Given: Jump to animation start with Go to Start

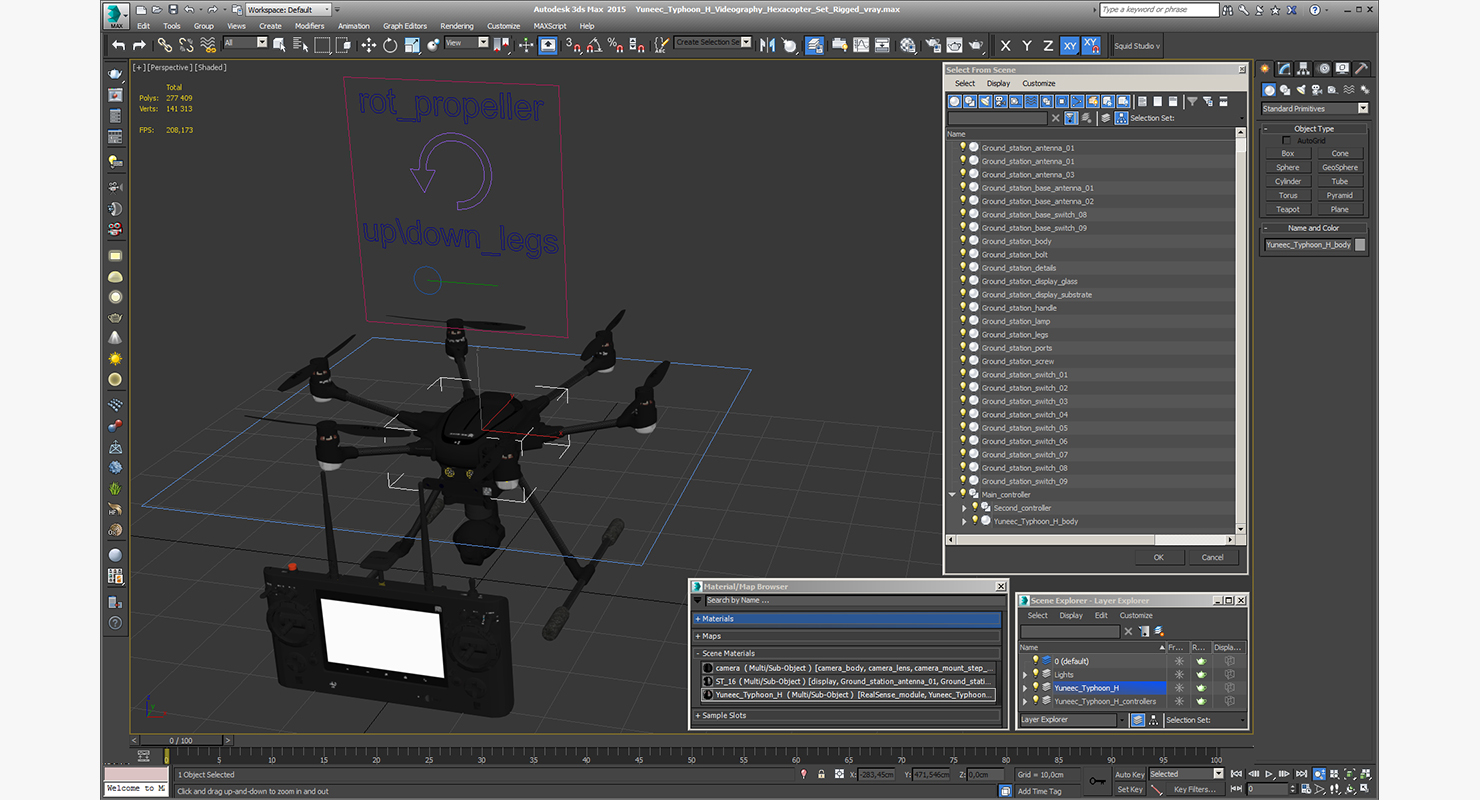Looking at the screenshot, I should point(1237,774).
